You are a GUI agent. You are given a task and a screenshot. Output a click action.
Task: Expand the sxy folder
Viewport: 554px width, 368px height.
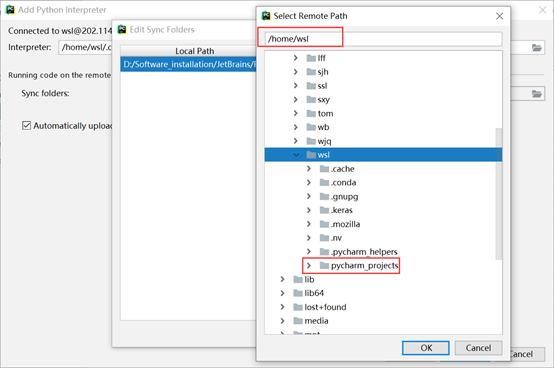click(296, 100)
